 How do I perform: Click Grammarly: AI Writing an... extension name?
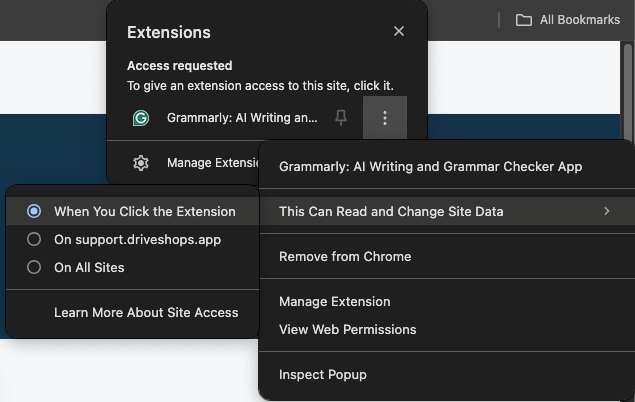(x=242, y=118)
